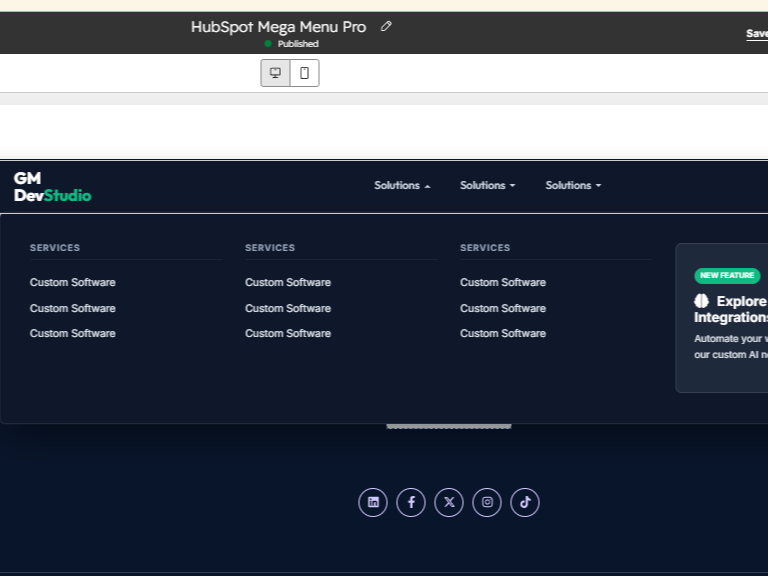
Task: Open the TikTok social icon
Action: tap(525, 502)
